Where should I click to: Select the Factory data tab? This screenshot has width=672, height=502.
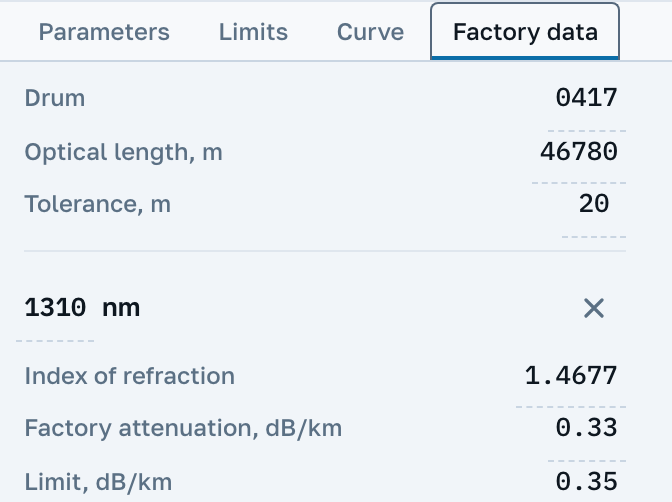pyautogui.click(x=525, y=32)
